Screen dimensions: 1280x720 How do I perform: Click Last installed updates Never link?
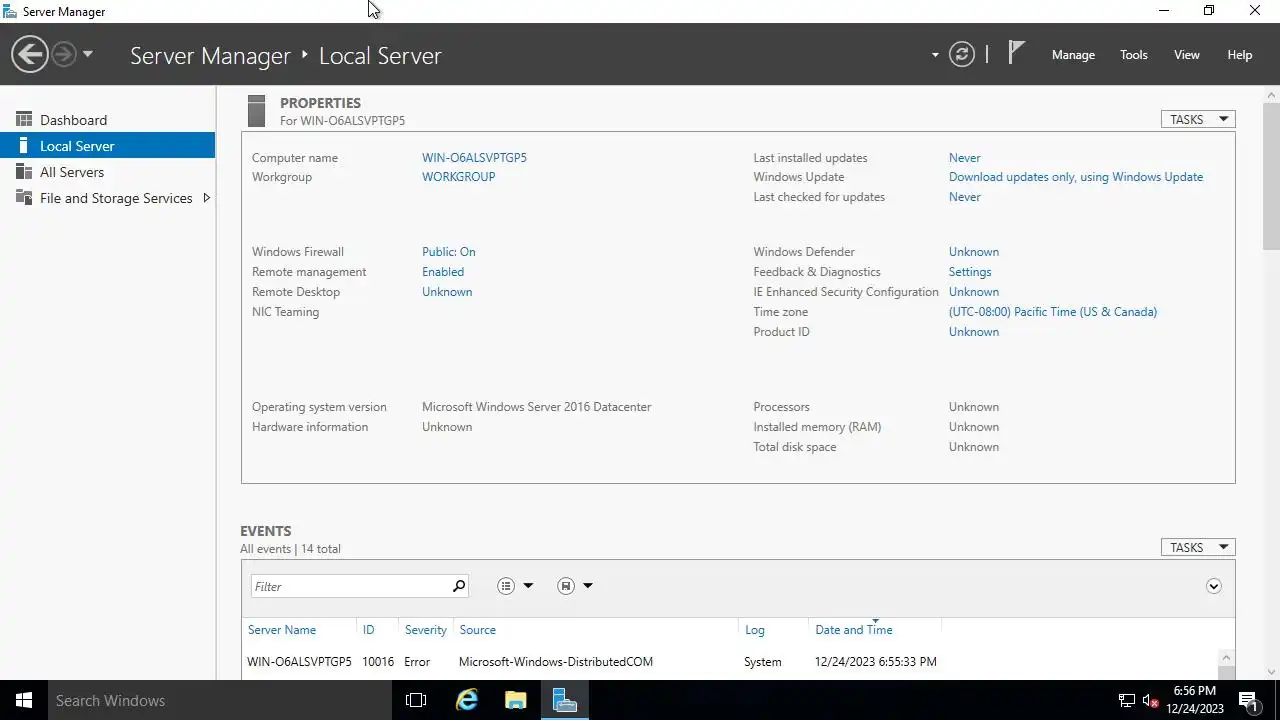[964, 158]
